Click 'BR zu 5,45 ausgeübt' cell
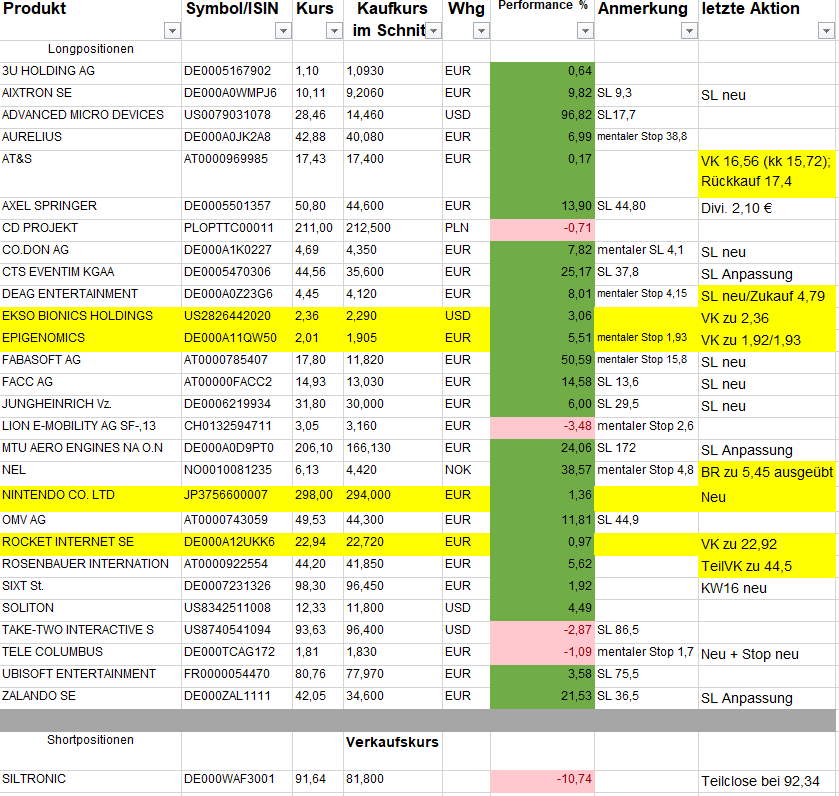 767,473
